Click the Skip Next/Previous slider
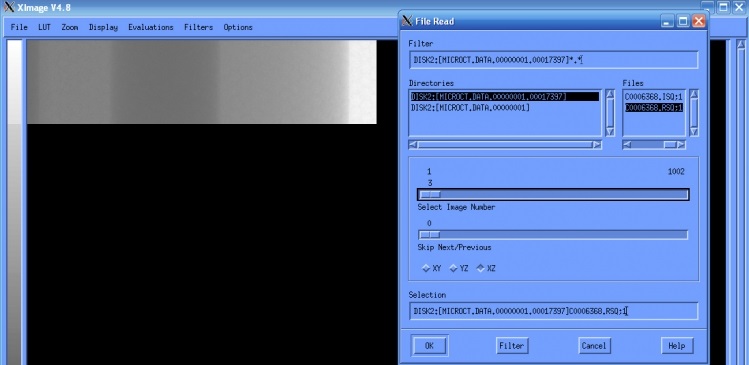 (553, 235)
